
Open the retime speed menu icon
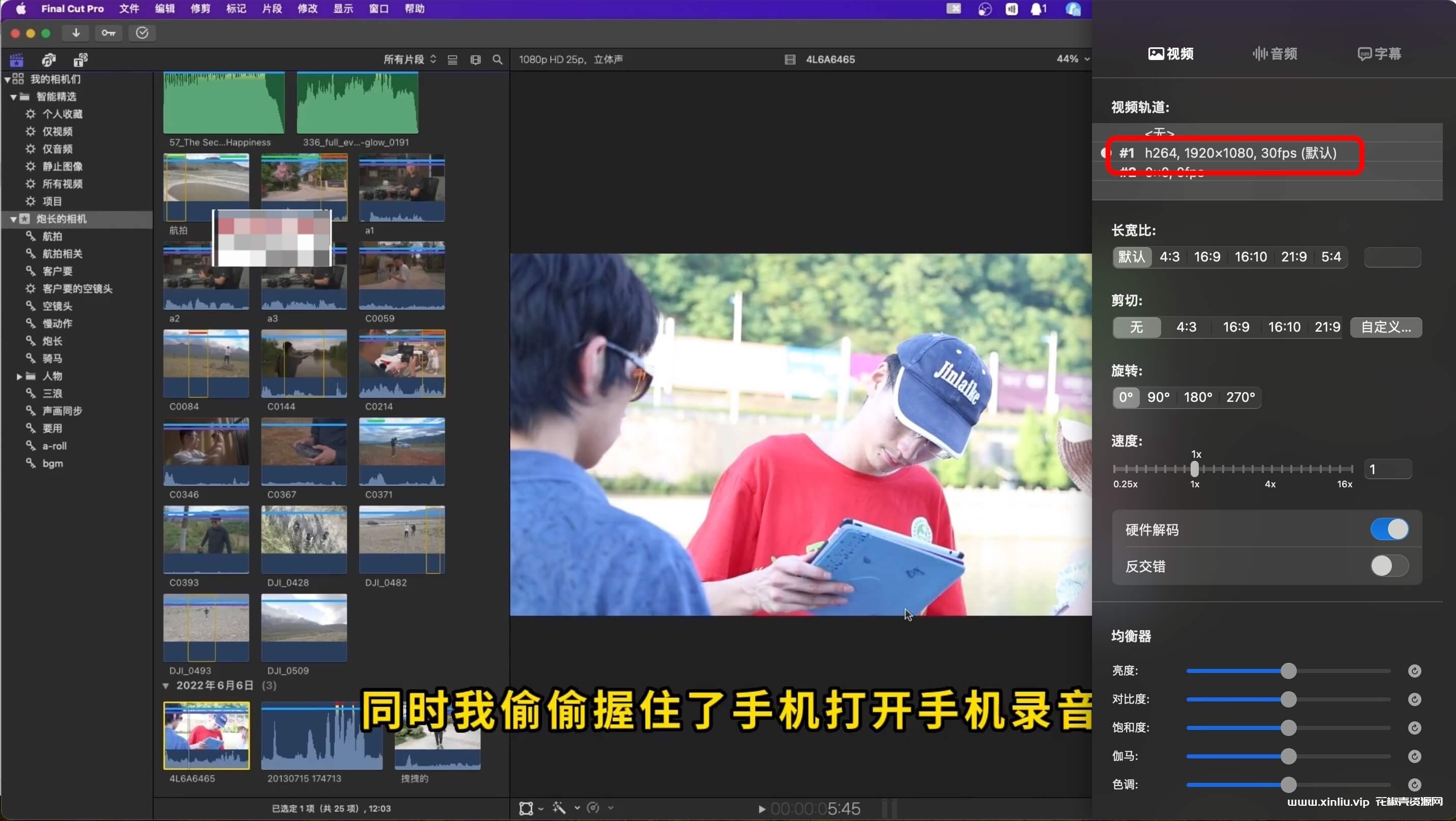[x=593, y=808]
